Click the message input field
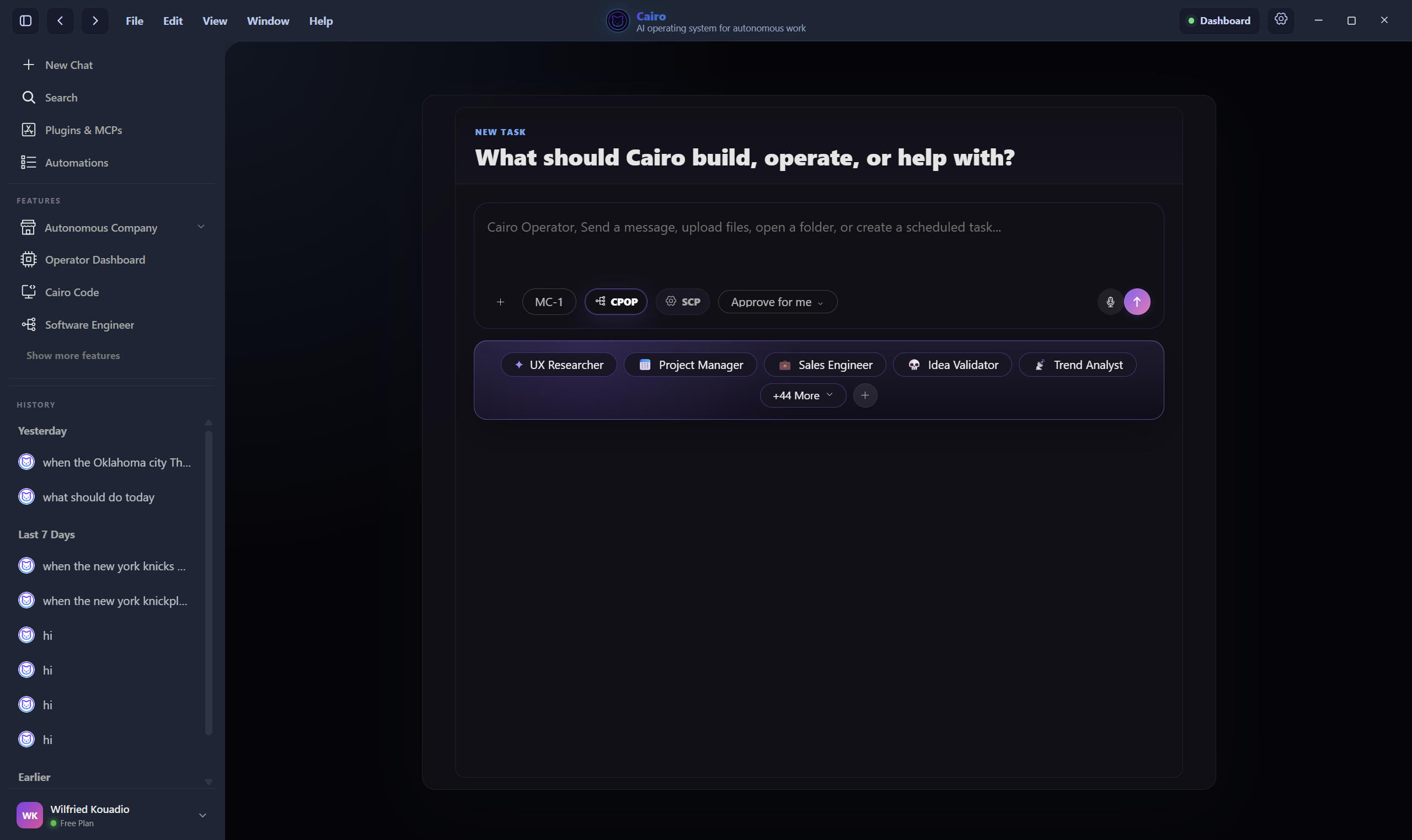 tap(819, 242)
